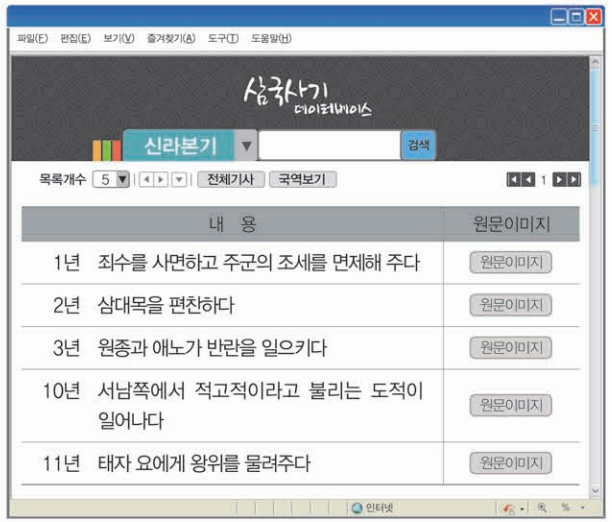The width and height of the screenshot is (612, 522).
Task: Open 원문이미지 for the 11년 entry
Action: pyautogui.click(x=511, y=463)
